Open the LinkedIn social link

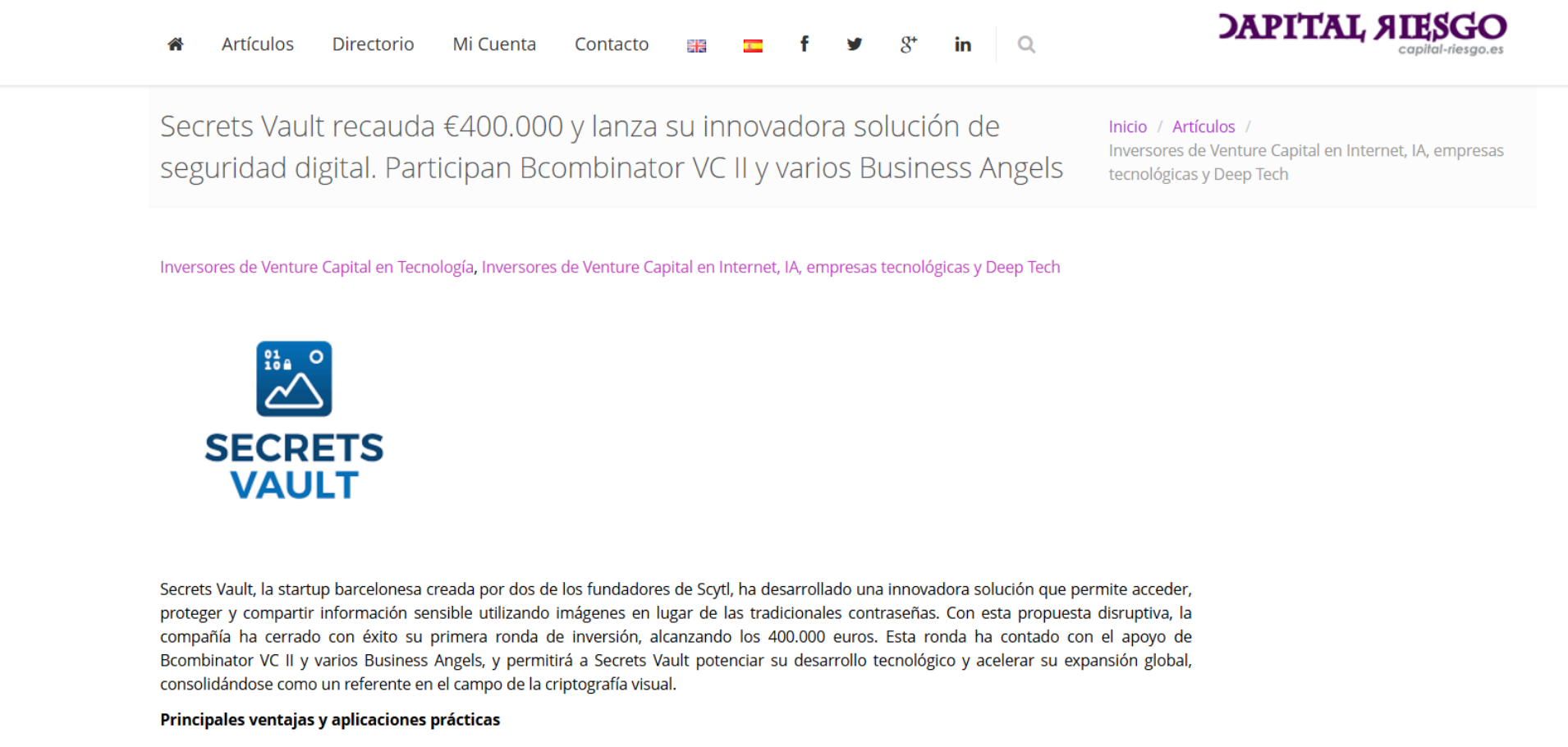tap(963, 44)
